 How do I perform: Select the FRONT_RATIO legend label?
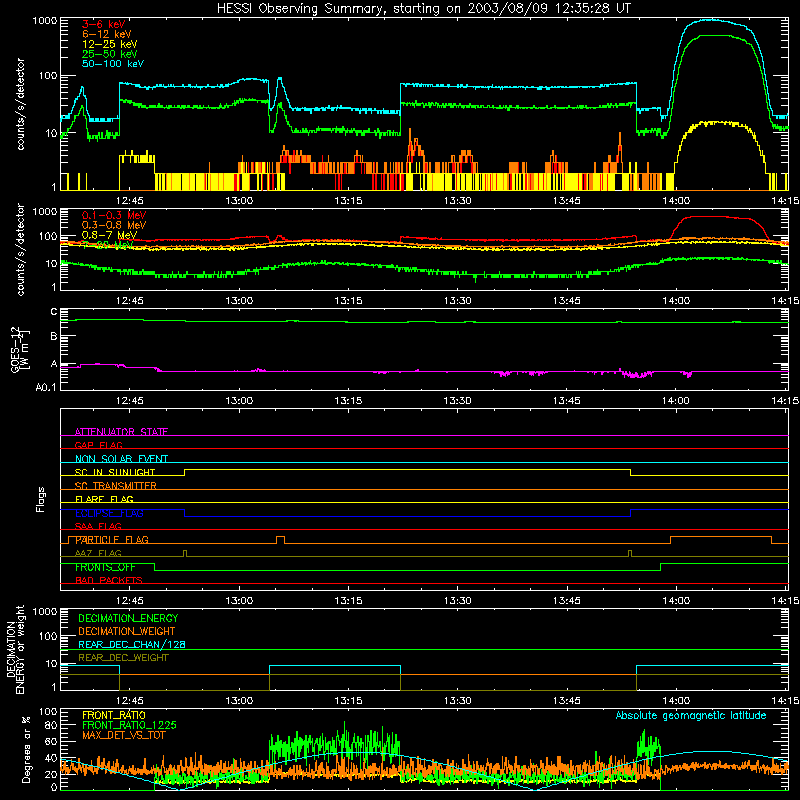click(114, 715)
